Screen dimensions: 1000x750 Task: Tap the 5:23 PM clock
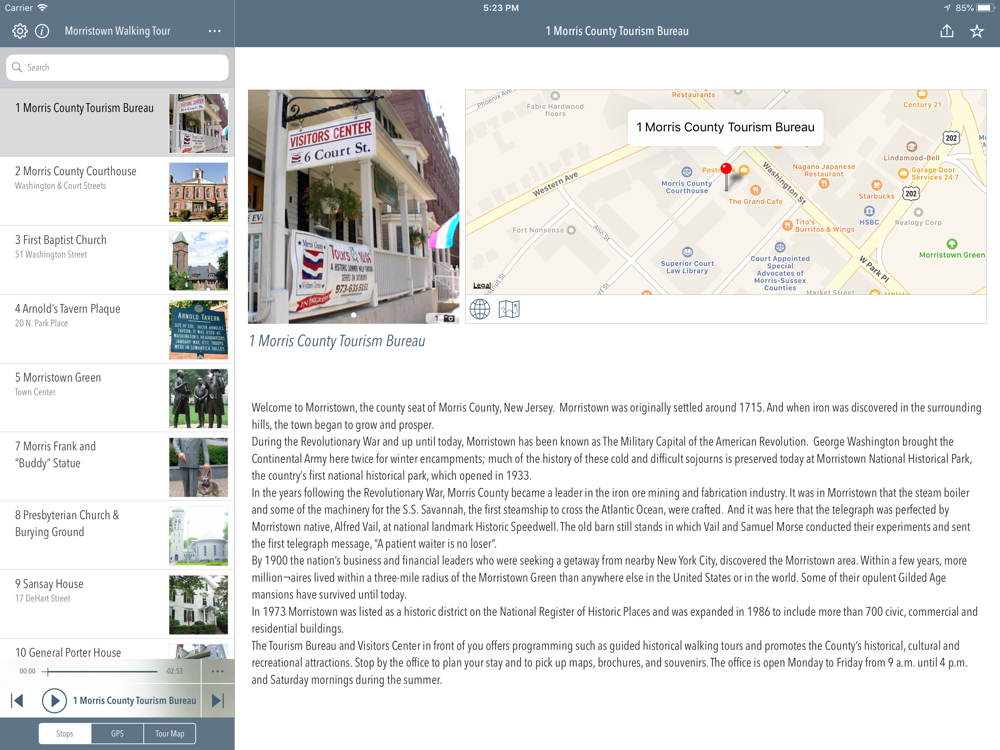coord(501,8)
